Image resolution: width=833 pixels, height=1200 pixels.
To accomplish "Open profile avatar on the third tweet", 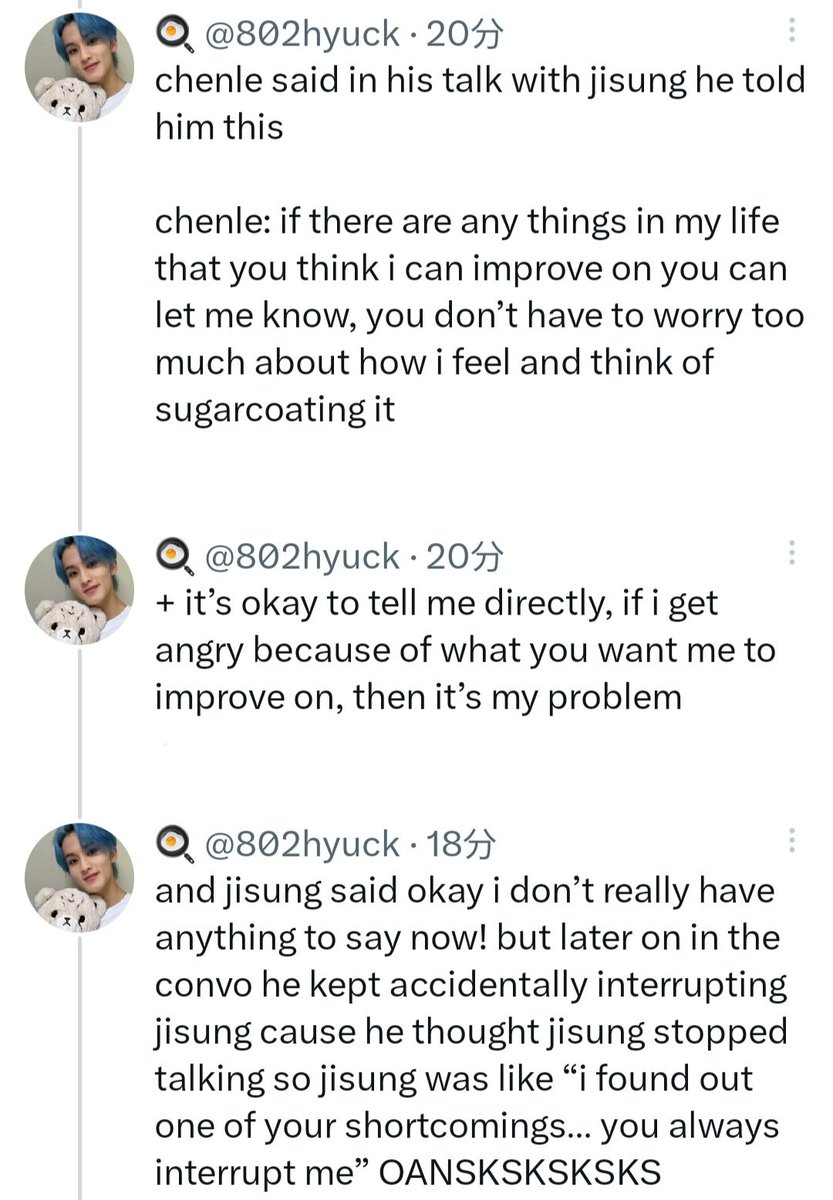I will 80,878.
